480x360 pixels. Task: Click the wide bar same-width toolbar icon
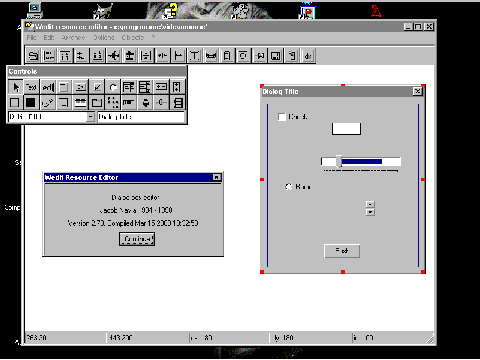click(x=211, y=56)
